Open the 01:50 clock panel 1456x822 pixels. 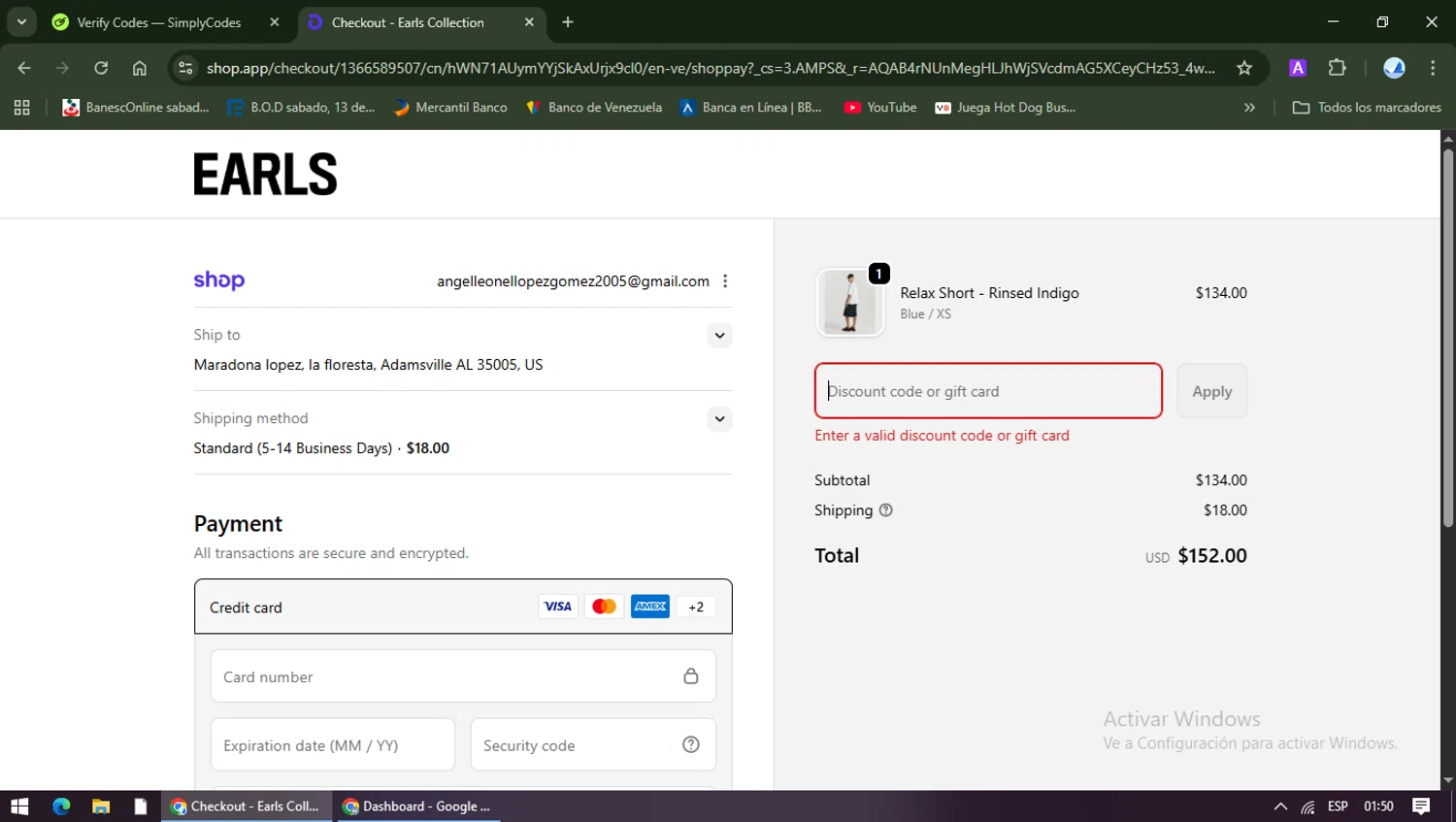1378,806
